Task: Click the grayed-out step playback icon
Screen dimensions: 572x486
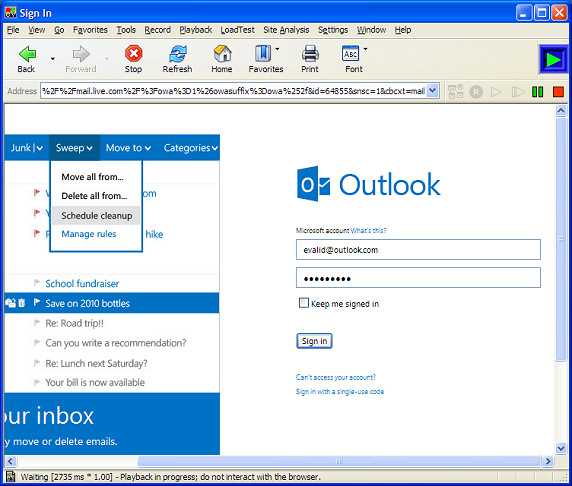Action: pos(517,92)
